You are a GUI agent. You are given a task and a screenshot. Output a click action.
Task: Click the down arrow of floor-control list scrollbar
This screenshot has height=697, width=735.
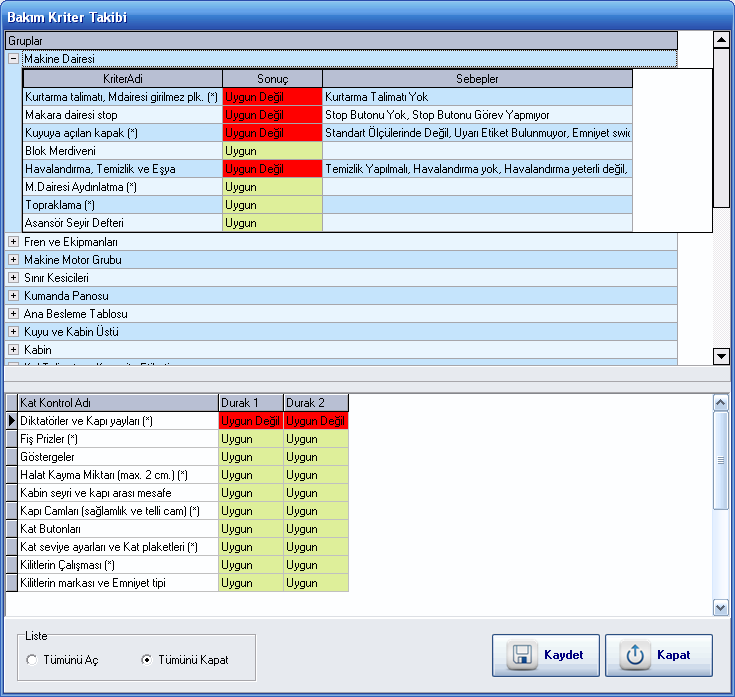[x=720, y=607]
